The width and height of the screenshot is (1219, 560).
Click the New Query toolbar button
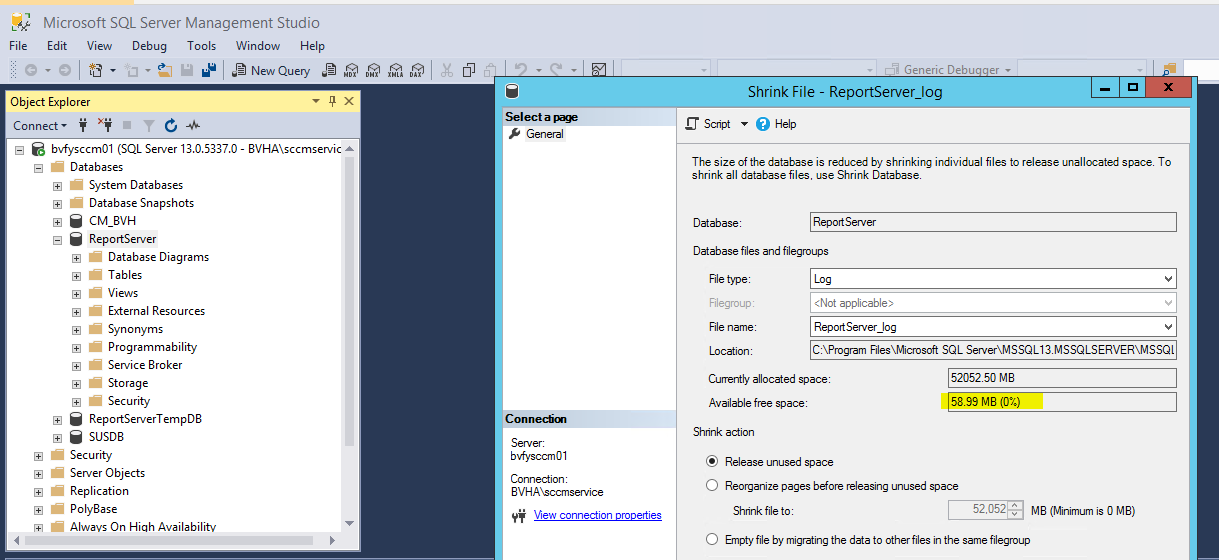click(271, 70)
